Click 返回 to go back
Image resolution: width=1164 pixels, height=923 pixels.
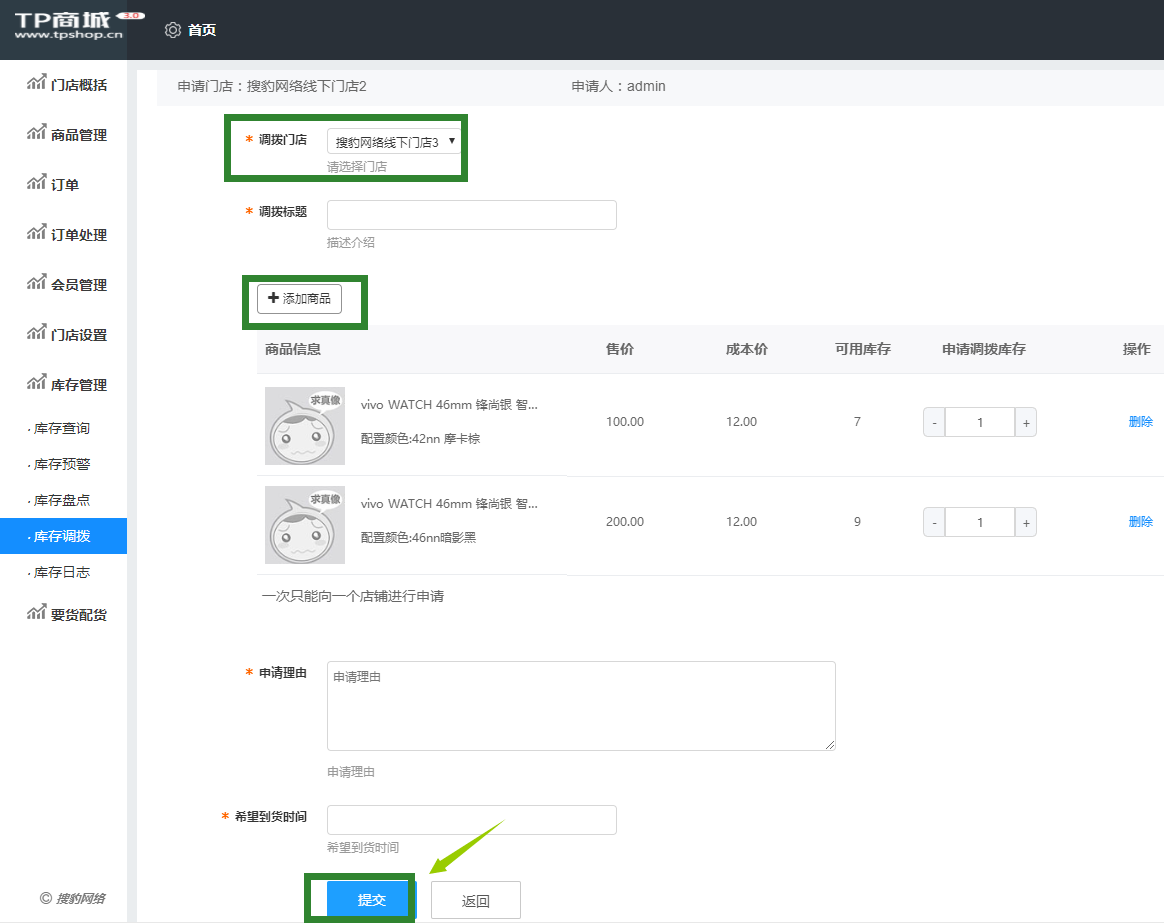pyautogui.click(x=475, y=900)
